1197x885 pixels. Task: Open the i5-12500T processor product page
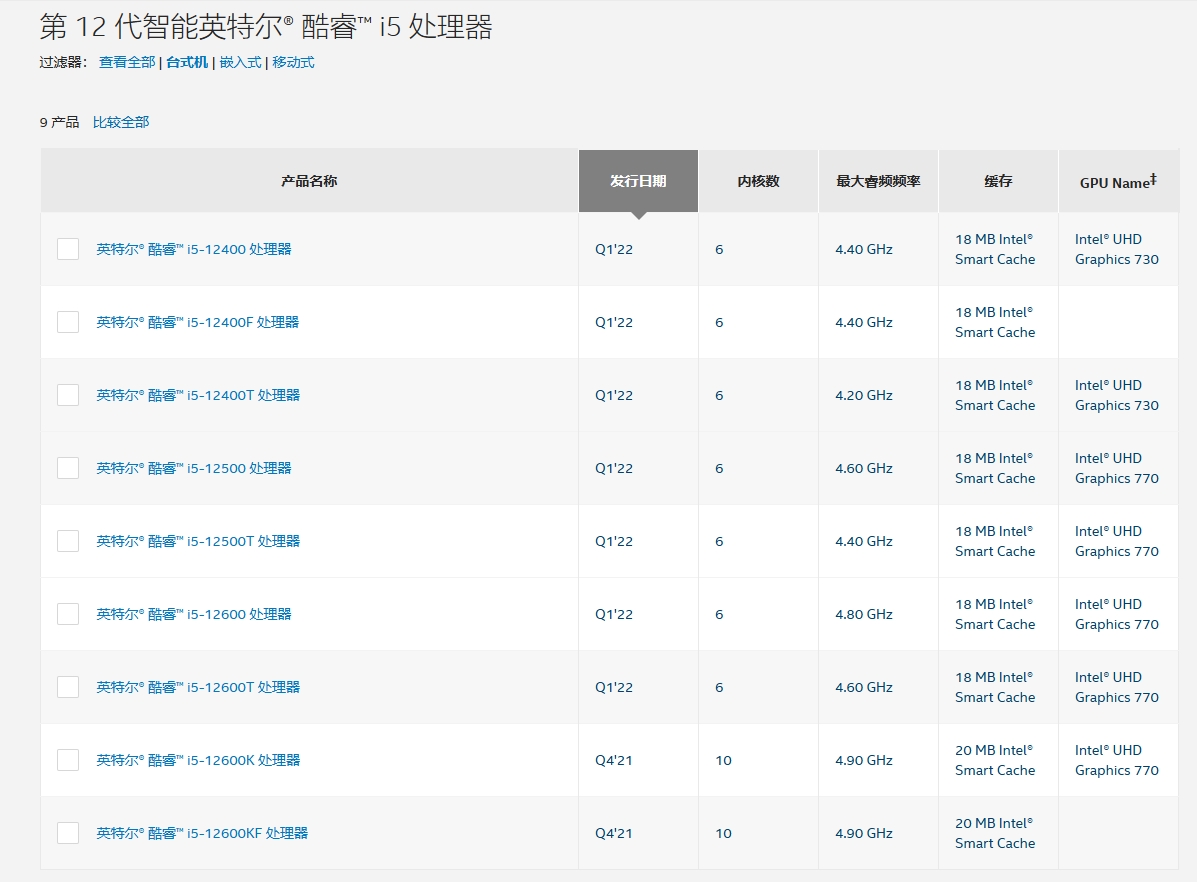(x=199, y=540)
